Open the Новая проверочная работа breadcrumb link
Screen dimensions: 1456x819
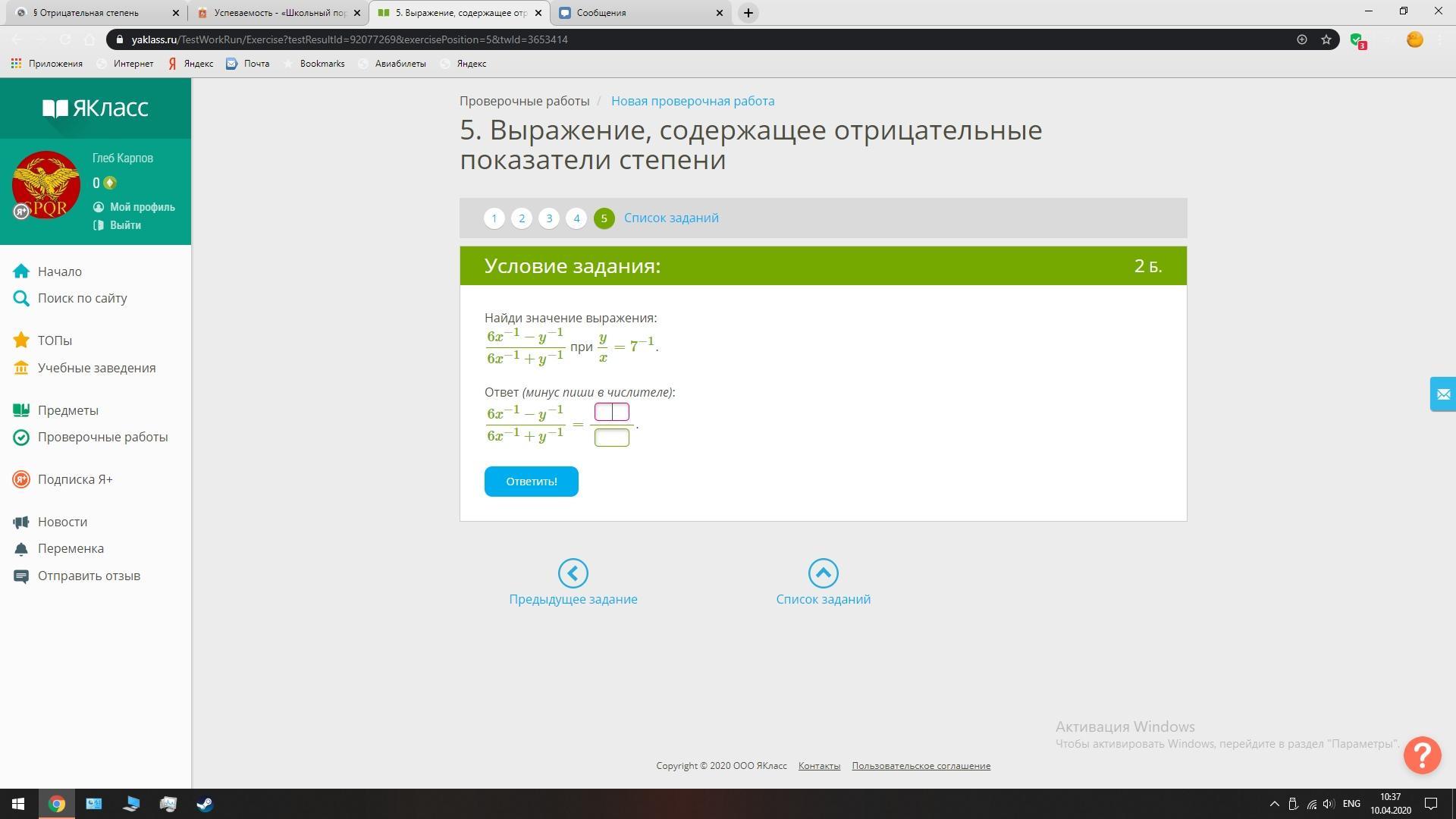(692, 101)
